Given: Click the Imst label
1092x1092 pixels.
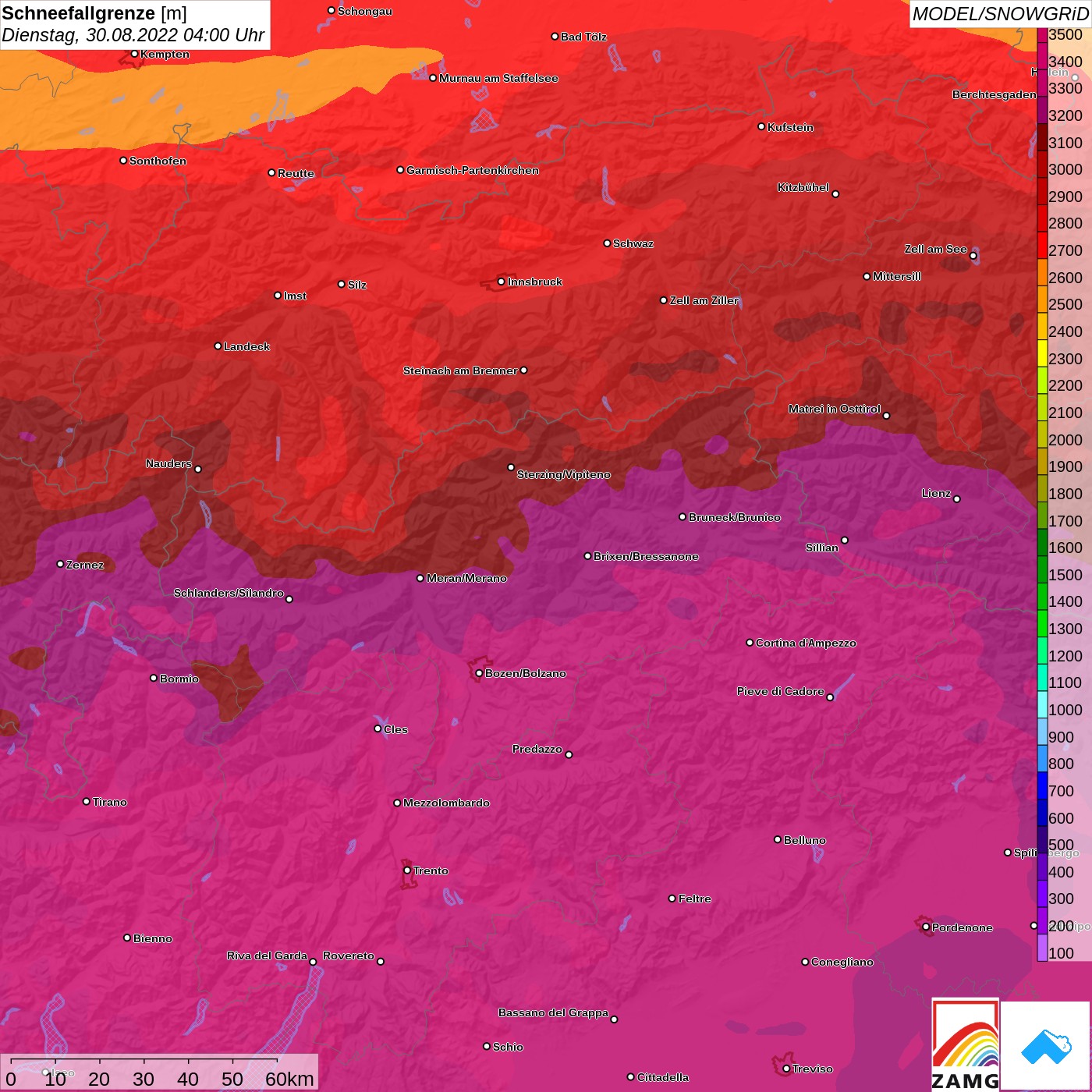Looking at the screenshot, I should [x=295, y=296].
